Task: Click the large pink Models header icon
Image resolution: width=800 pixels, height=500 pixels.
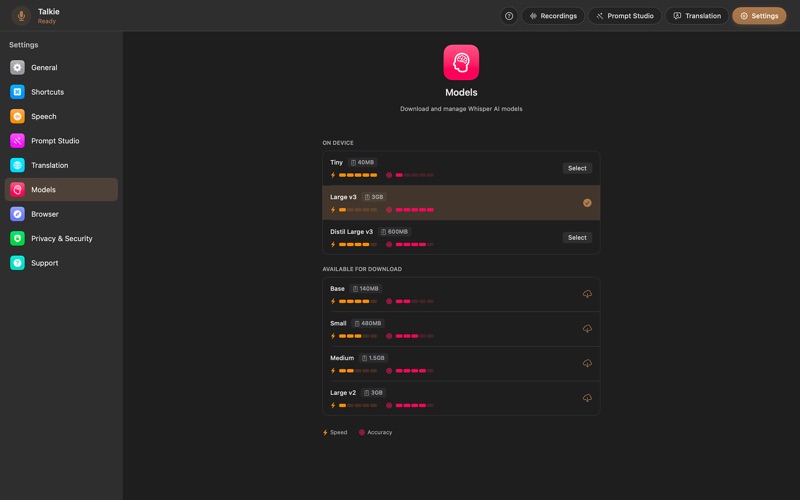Action: pos(461,62)
